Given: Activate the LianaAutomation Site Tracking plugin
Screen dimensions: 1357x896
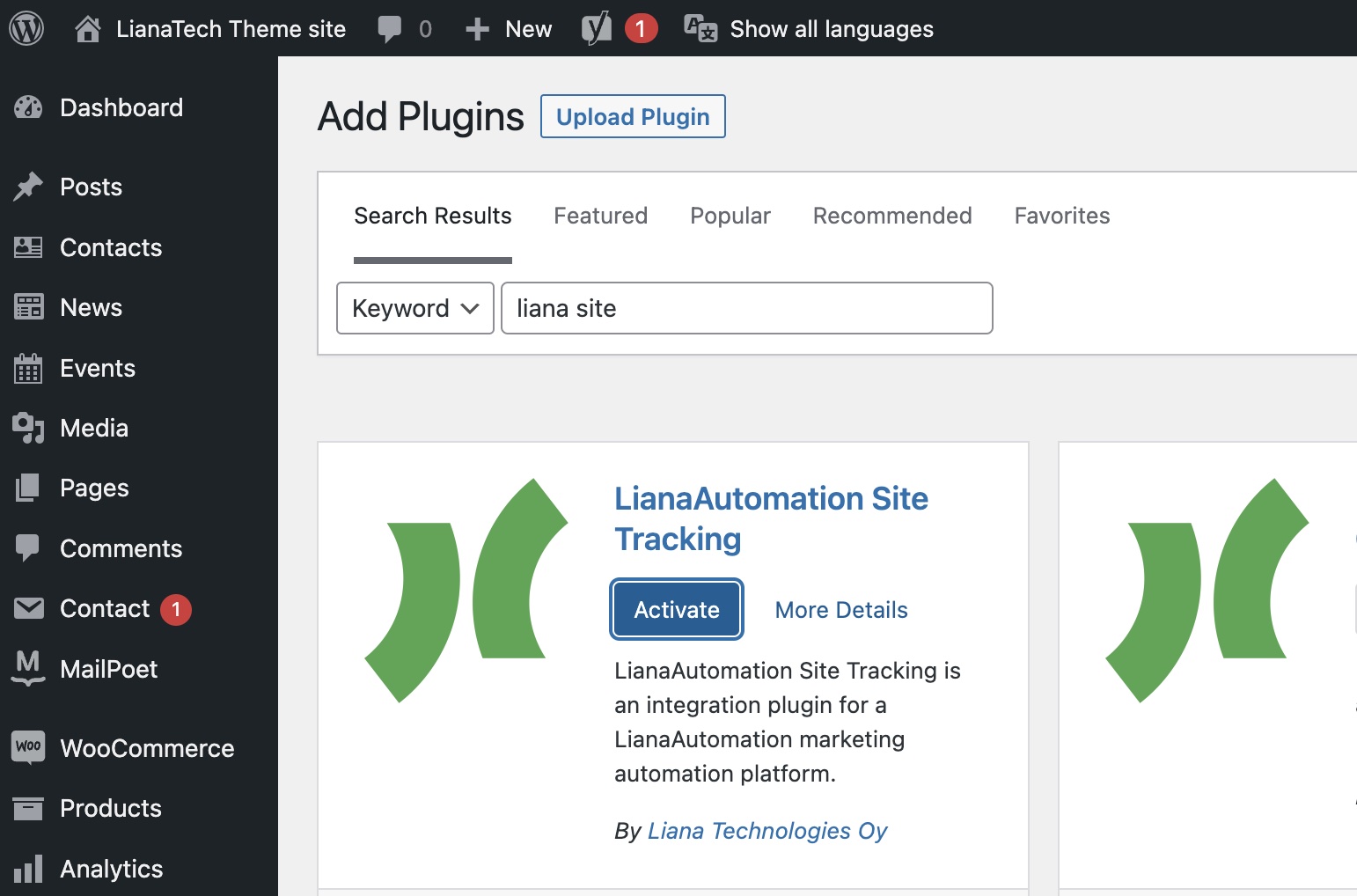Looking at the screenshot, I should coord(677,609).
